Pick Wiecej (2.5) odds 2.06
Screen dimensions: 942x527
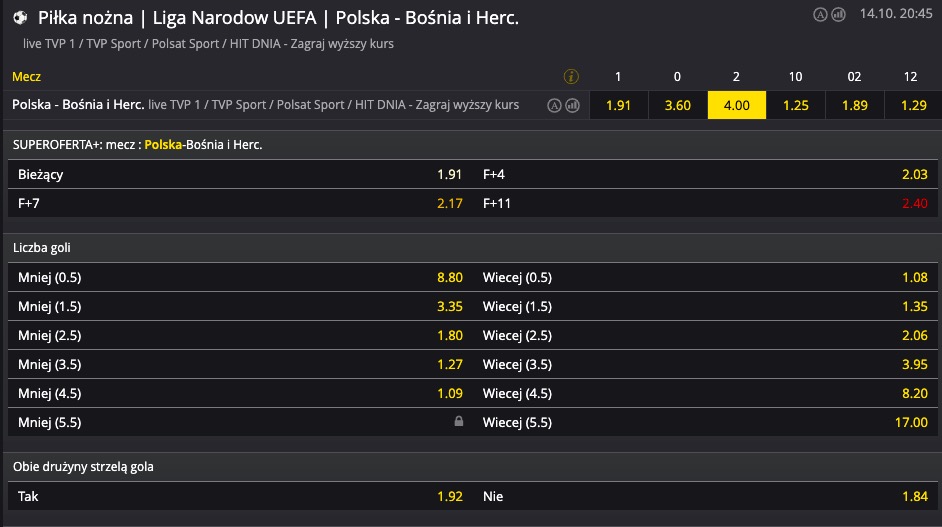coord(914,335)
